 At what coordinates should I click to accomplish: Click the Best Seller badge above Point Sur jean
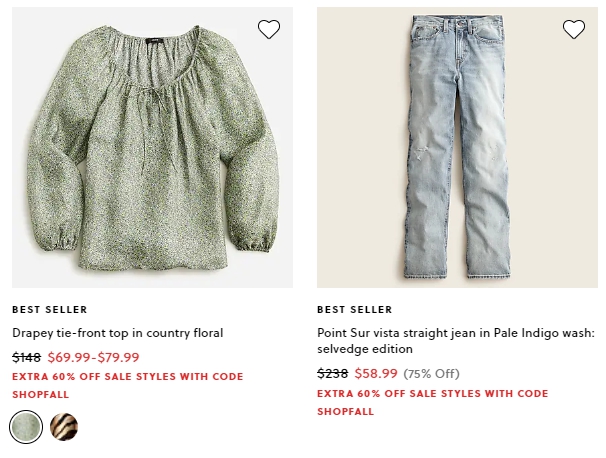(354, 310)
